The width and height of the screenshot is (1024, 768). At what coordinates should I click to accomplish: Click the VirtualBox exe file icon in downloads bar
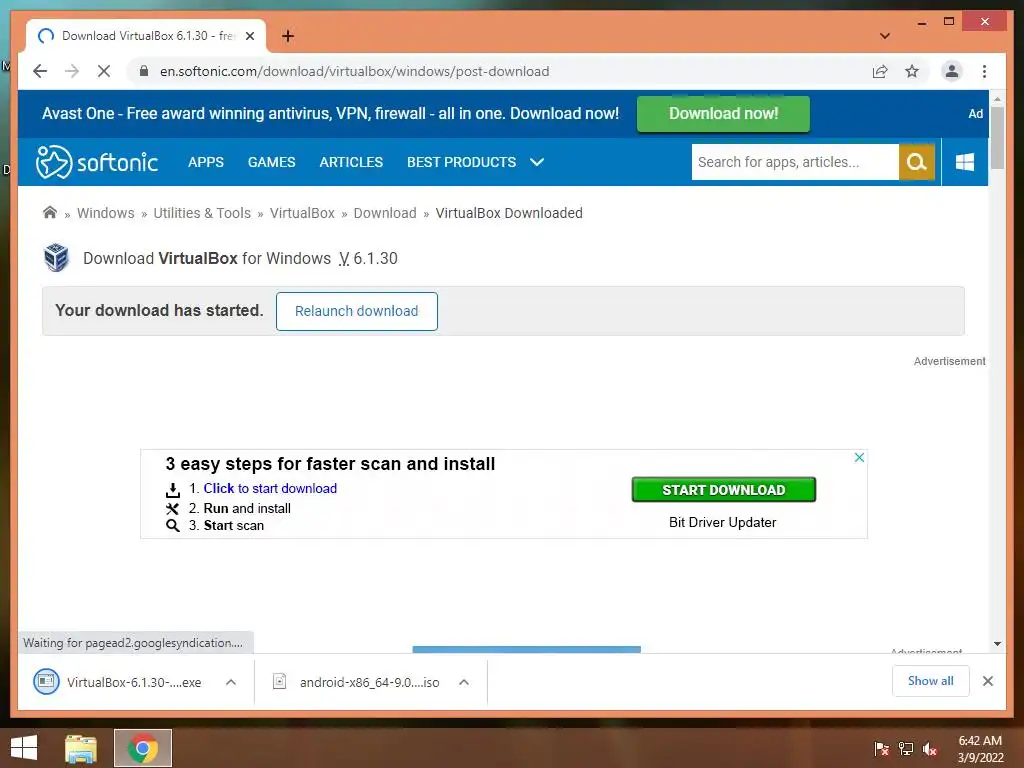(x=46, y=682)
